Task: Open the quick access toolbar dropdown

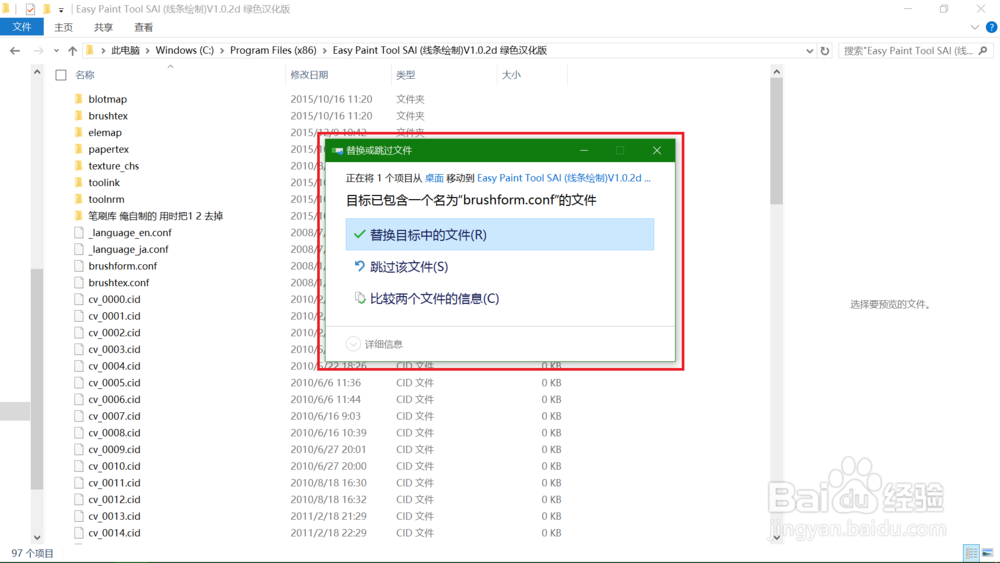Action: coord(61,10)
